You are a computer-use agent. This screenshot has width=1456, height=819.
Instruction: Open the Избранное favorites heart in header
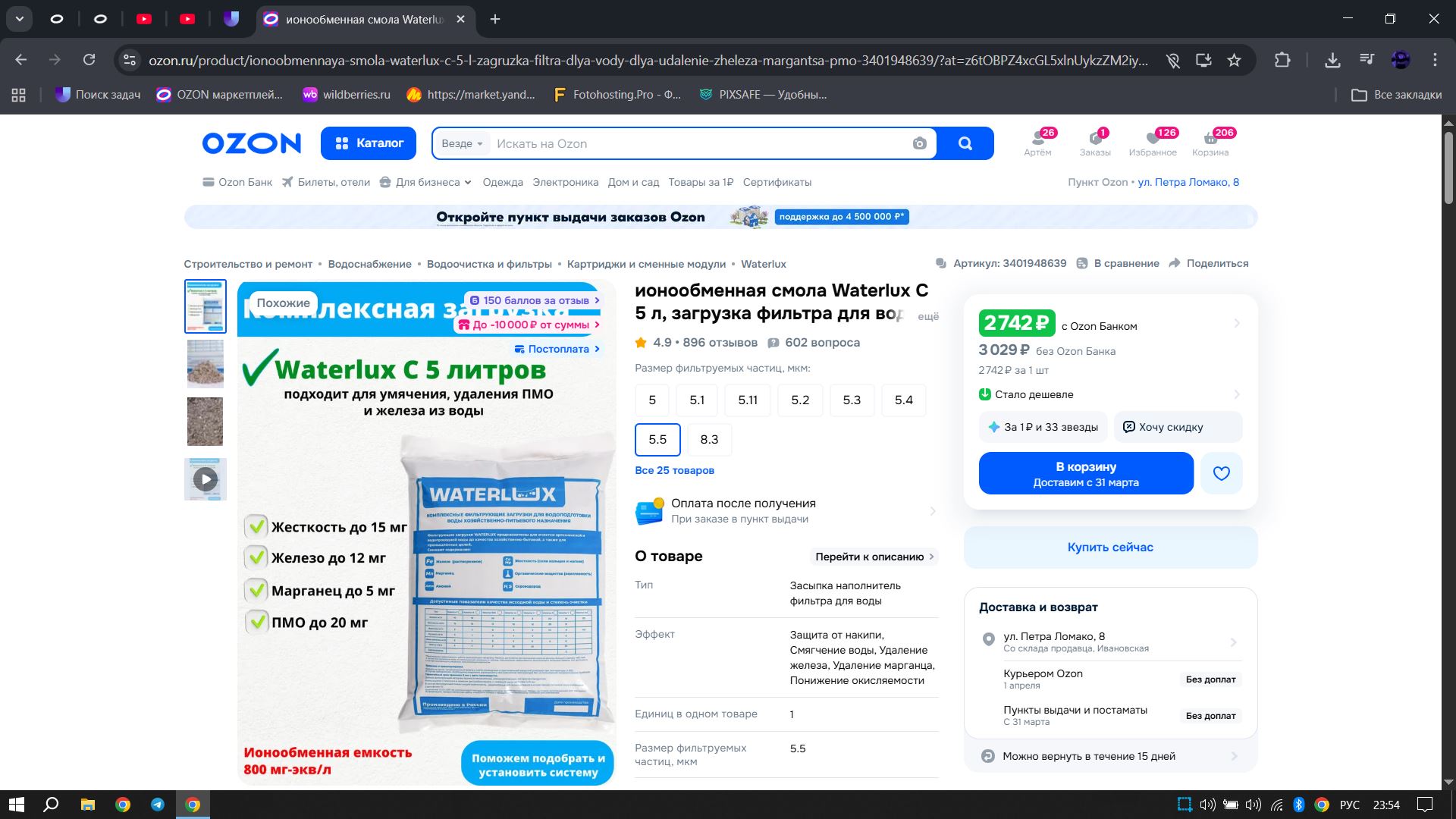tap(1153, 140)
